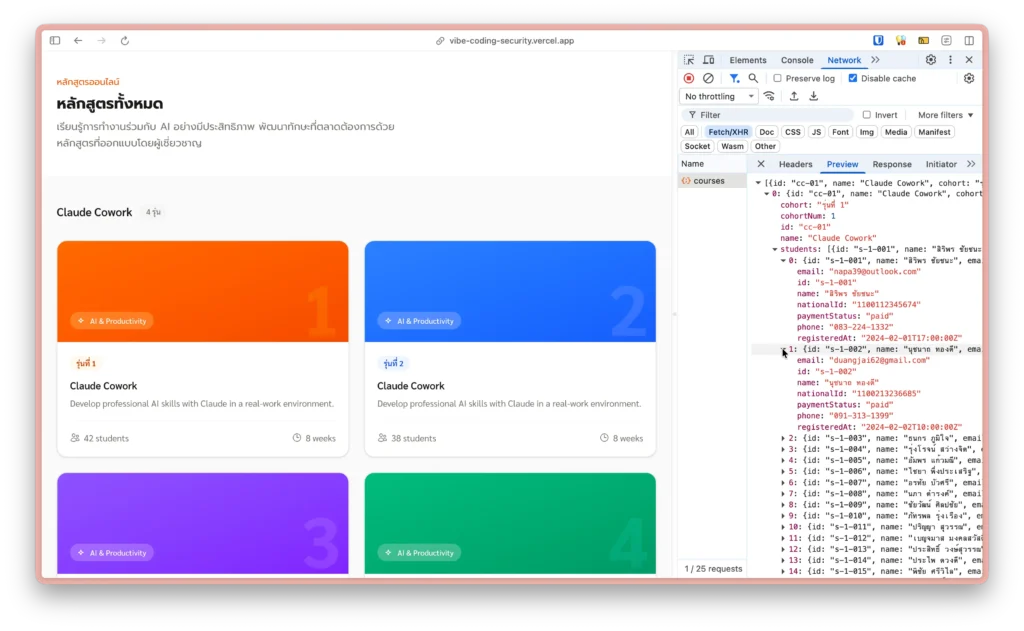Click the browser forward arrow
Screen dimensions: 1024x631
[x=101, y=40]
